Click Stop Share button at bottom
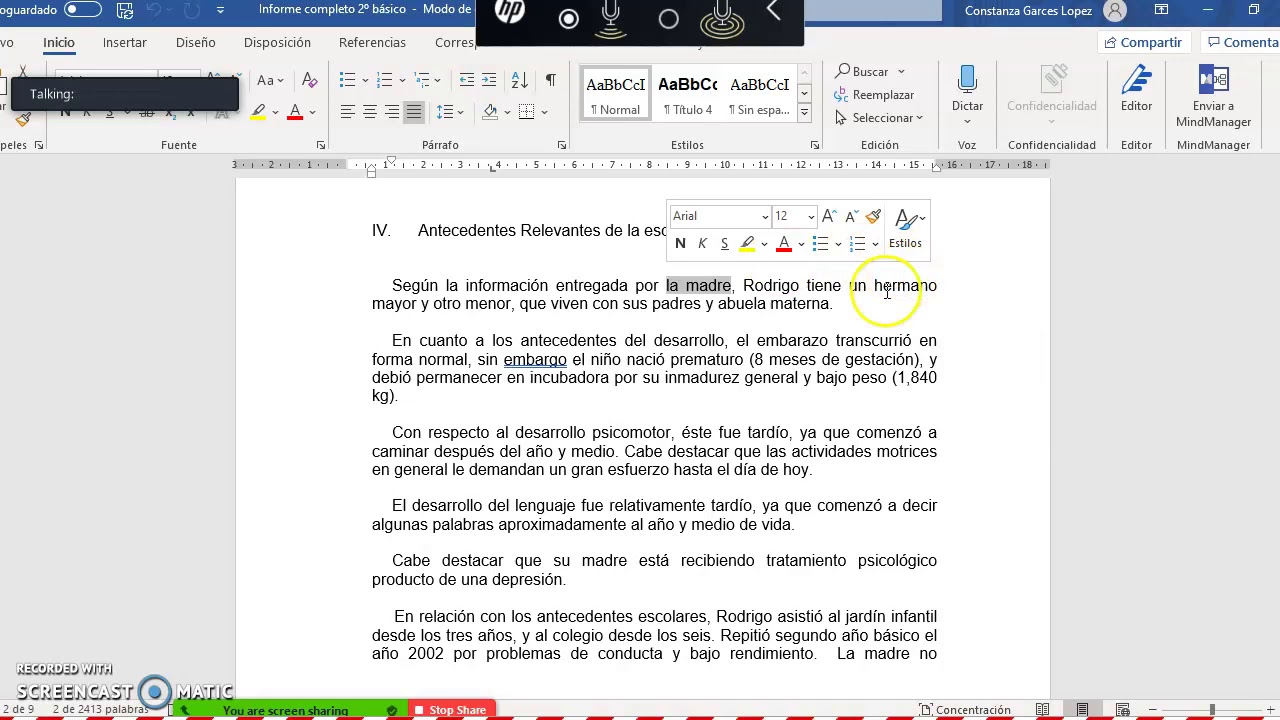 pos(450,710)
